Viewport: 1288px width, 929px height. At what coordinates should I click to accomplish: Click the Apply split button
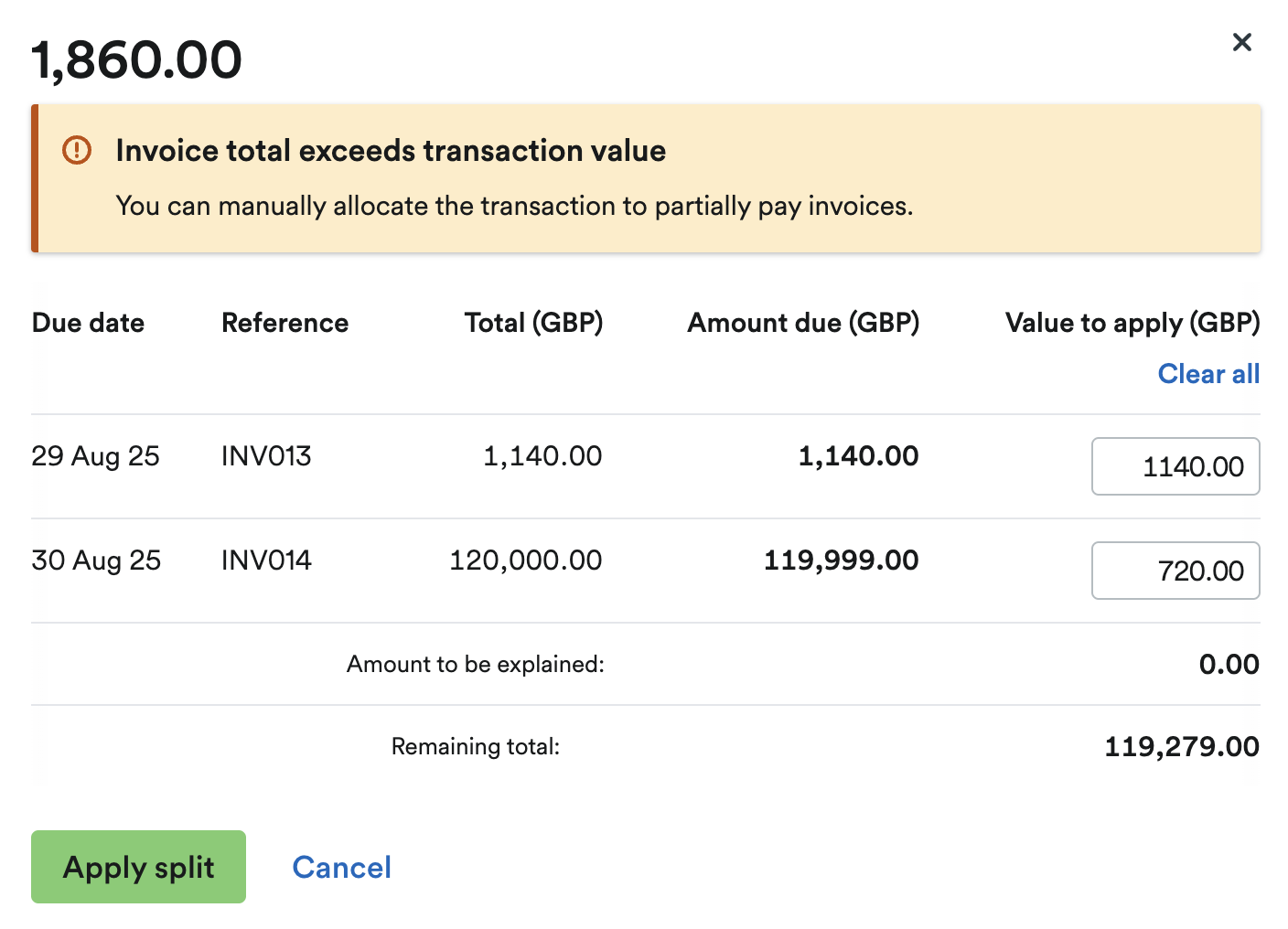point(138,867)
